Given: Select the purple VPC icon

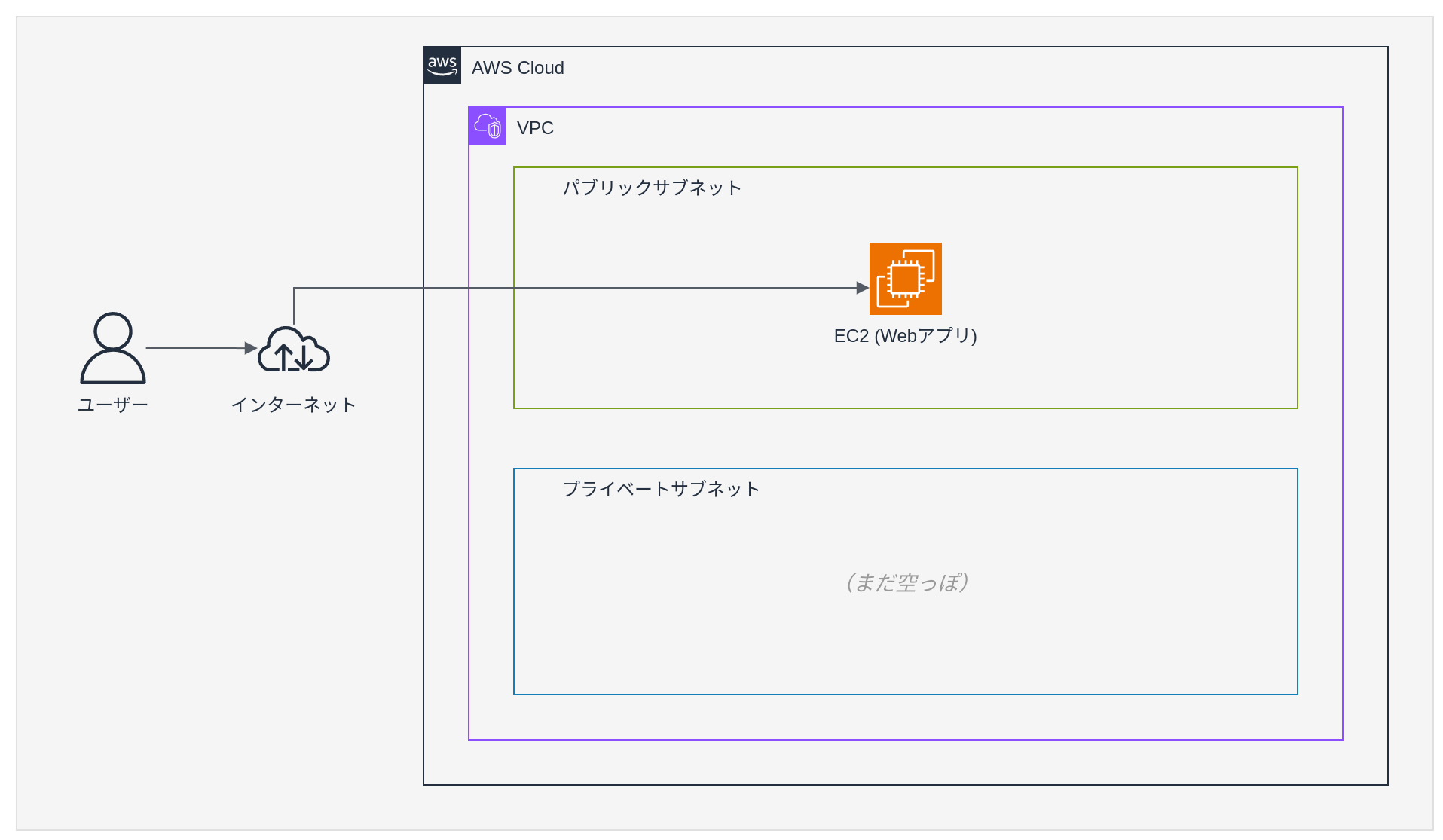Looking at the screenshot, I should pyautogui.click(x=488, y=126).
